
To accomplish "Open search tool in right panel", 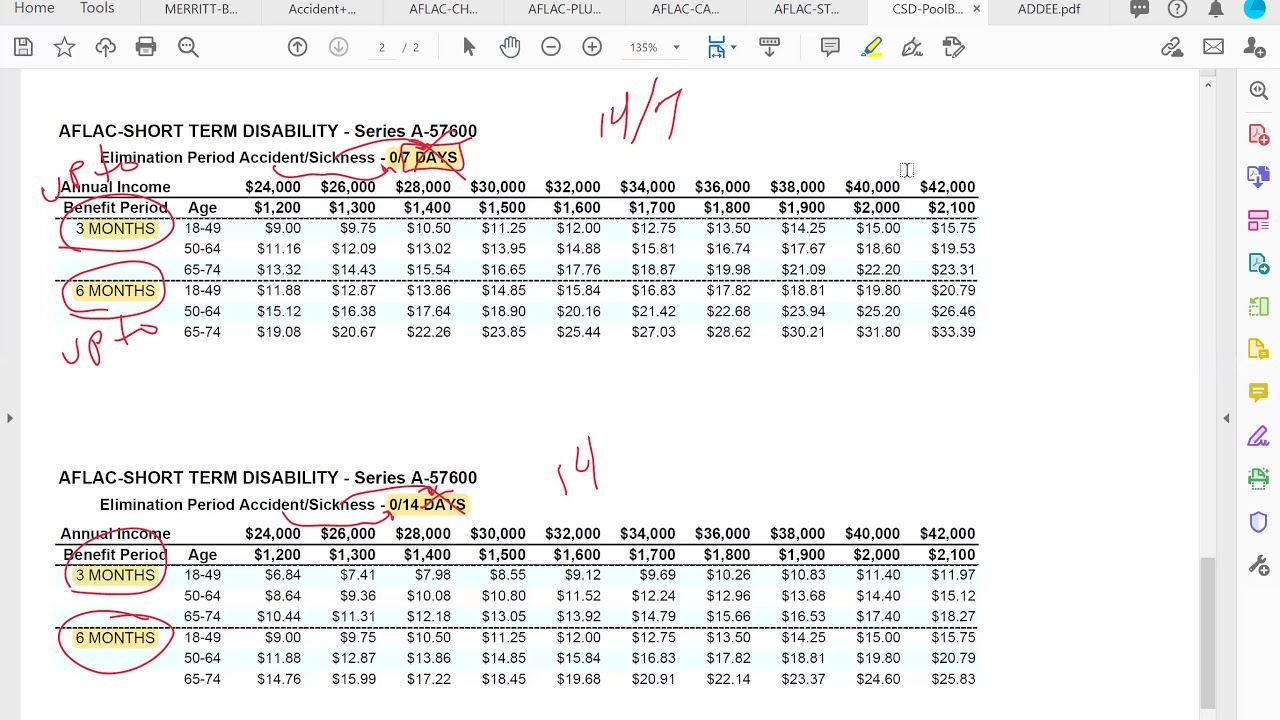I will pyautogui.click(x=1258, y=91).
